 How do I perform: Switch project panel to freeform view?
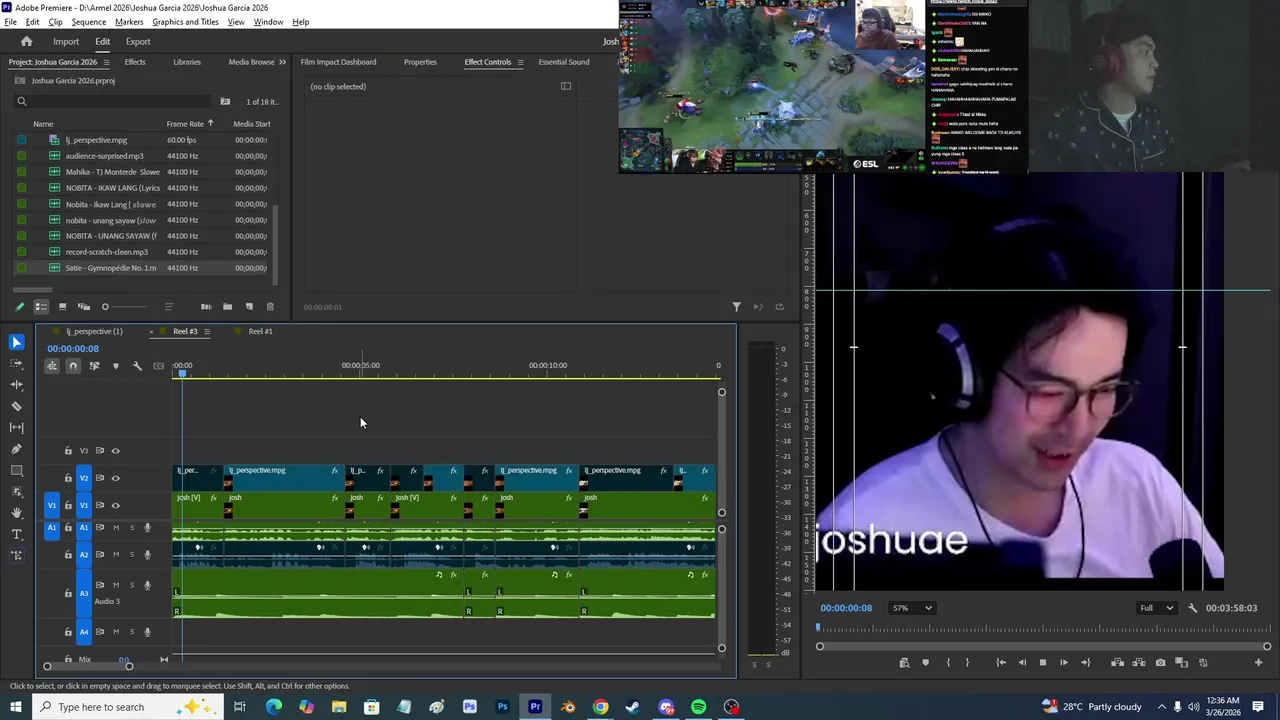pyautogui.click(x=84, y=307)
